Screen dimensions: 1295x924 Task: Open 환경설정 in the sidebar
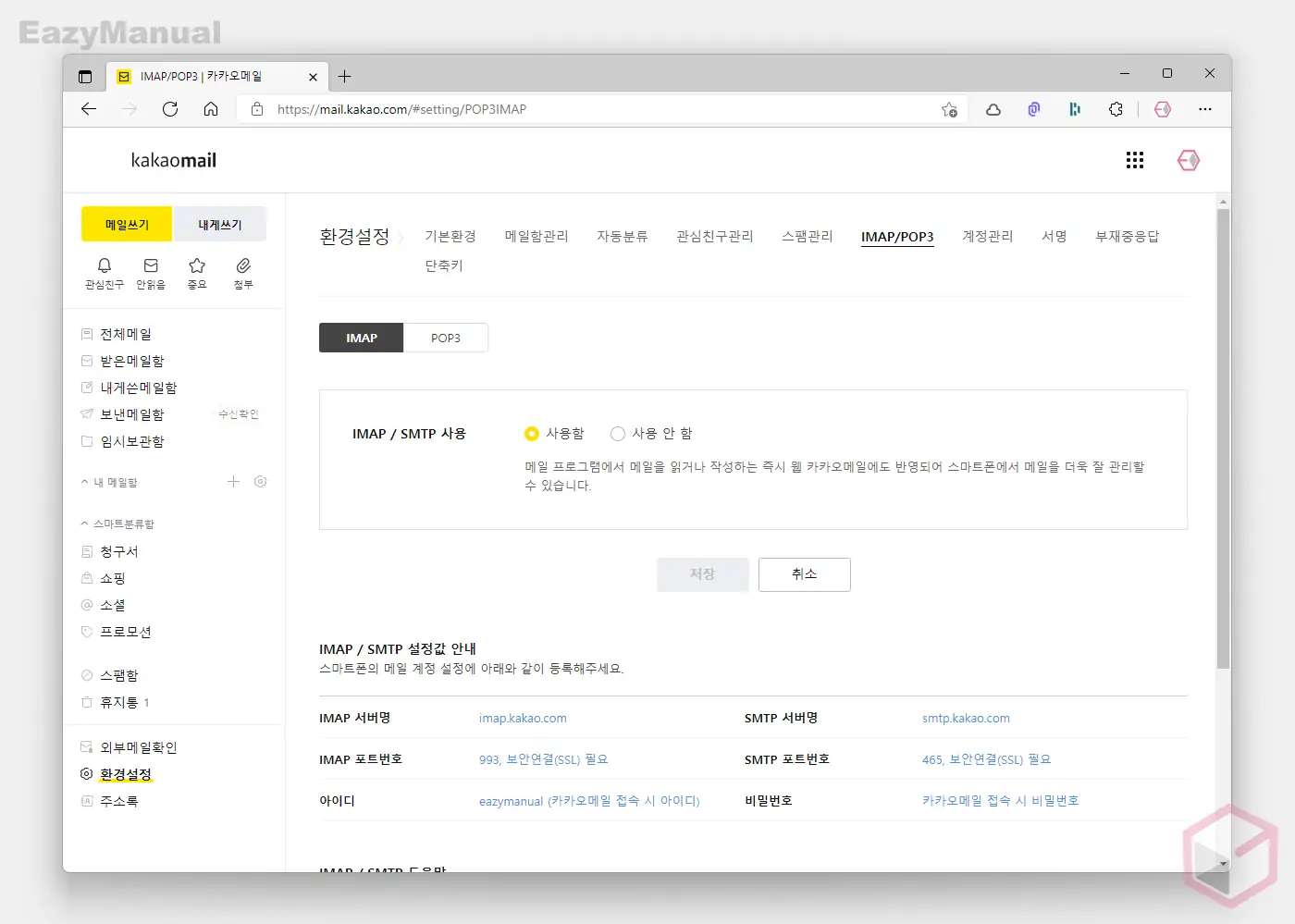(x=126, y=775)
